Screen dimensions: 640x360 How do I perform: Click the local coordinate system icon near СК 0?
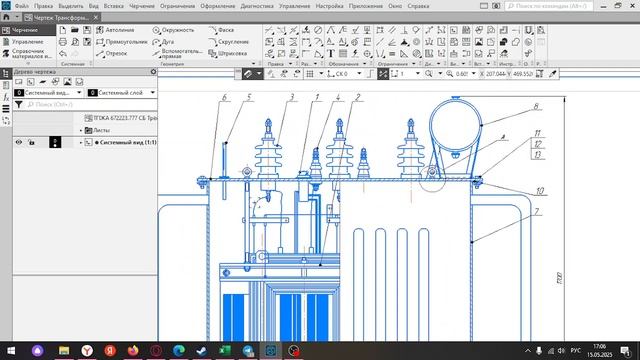(x=331, y=74)
